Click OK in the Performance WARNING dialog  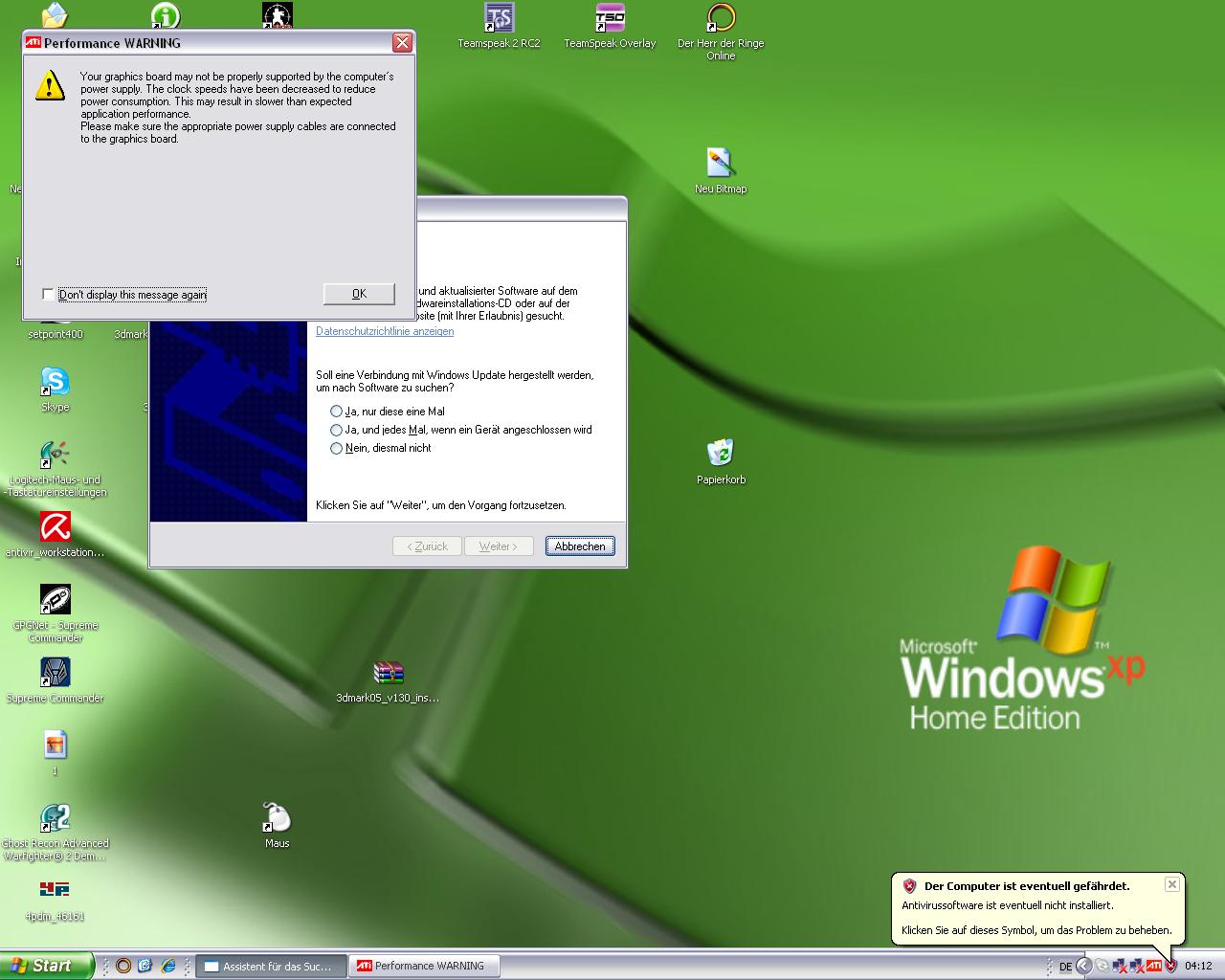pyautogui.click(x=359, y=294)
